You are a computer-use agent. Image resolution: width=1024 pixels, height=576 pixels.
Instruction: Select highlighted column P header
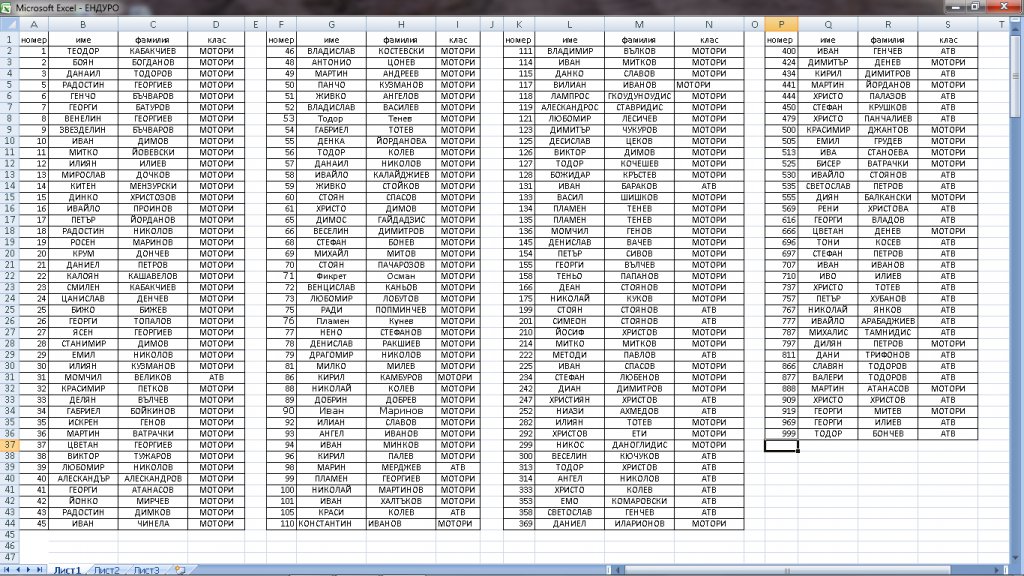(781, 25)
